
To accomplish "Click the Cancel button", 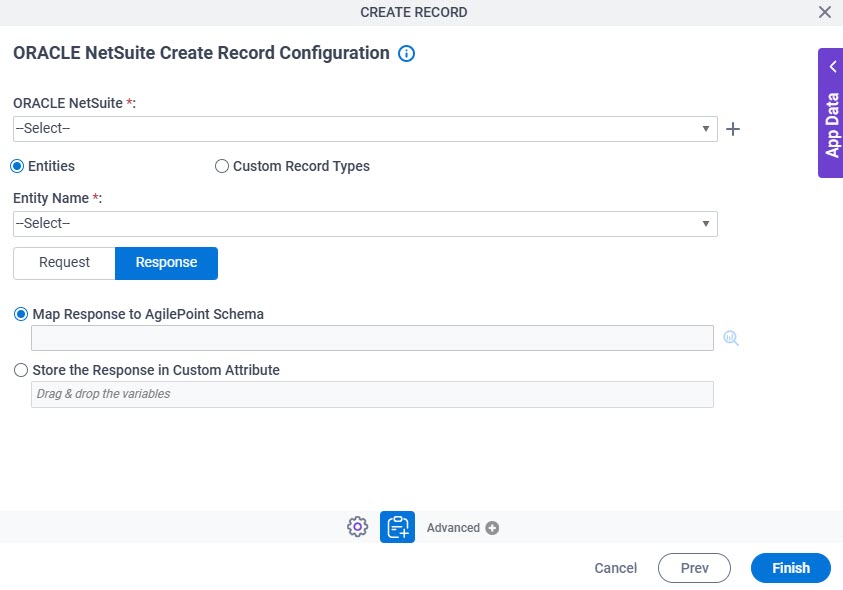I will click(x=616, y=568).
